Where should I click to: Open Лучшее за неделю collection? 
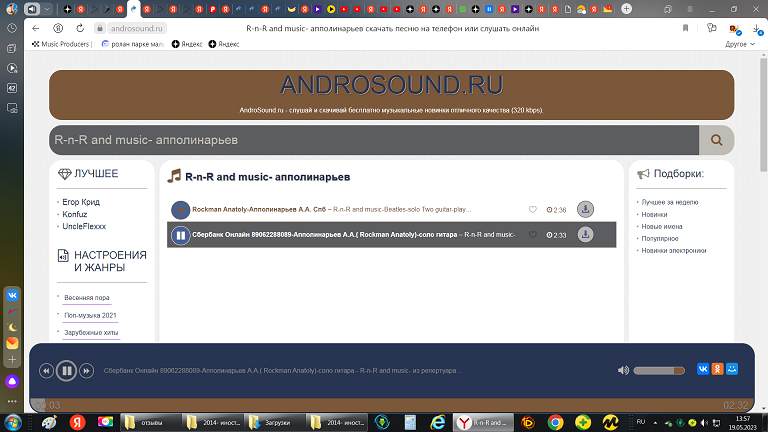click(x=670, y=202)
